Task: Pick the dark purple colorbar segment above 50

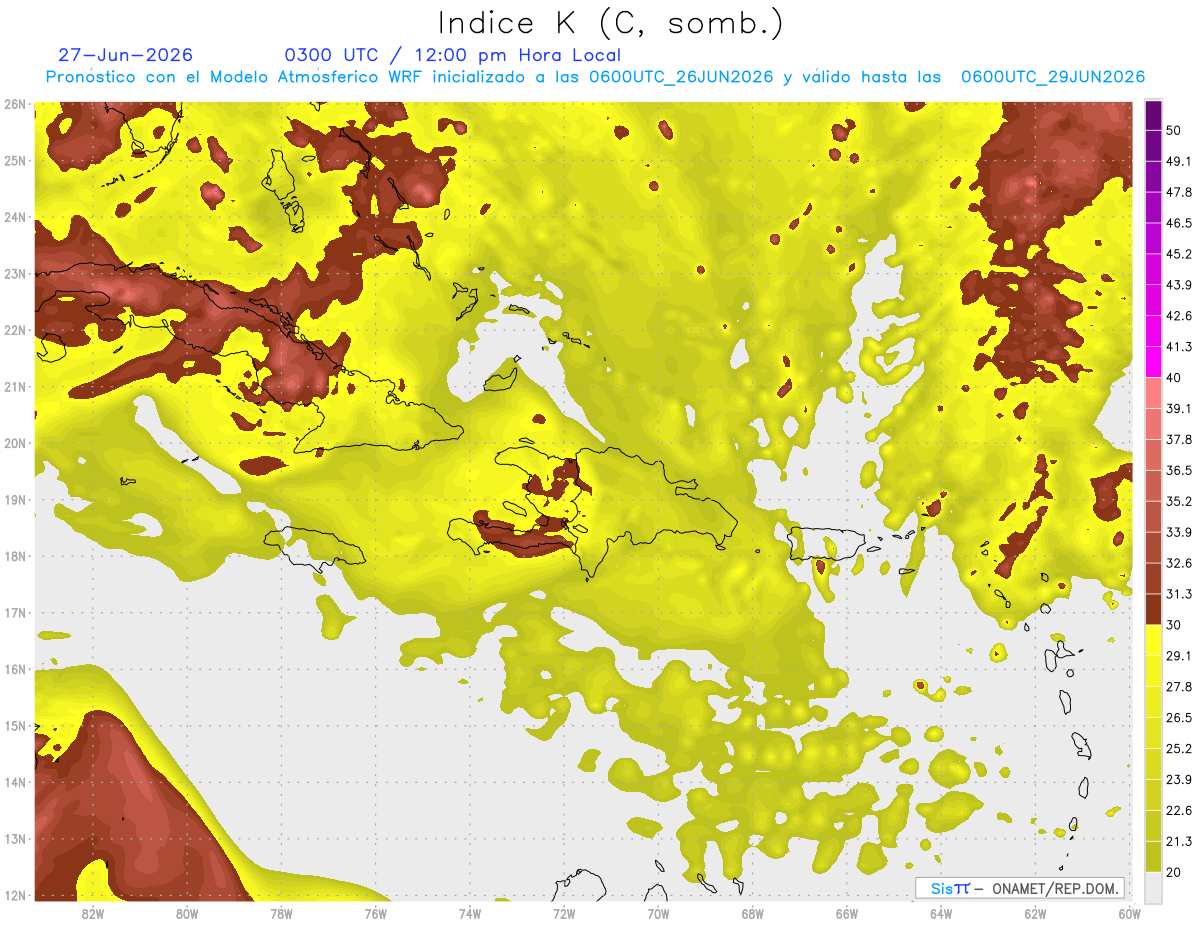Action: point(1153,116)
